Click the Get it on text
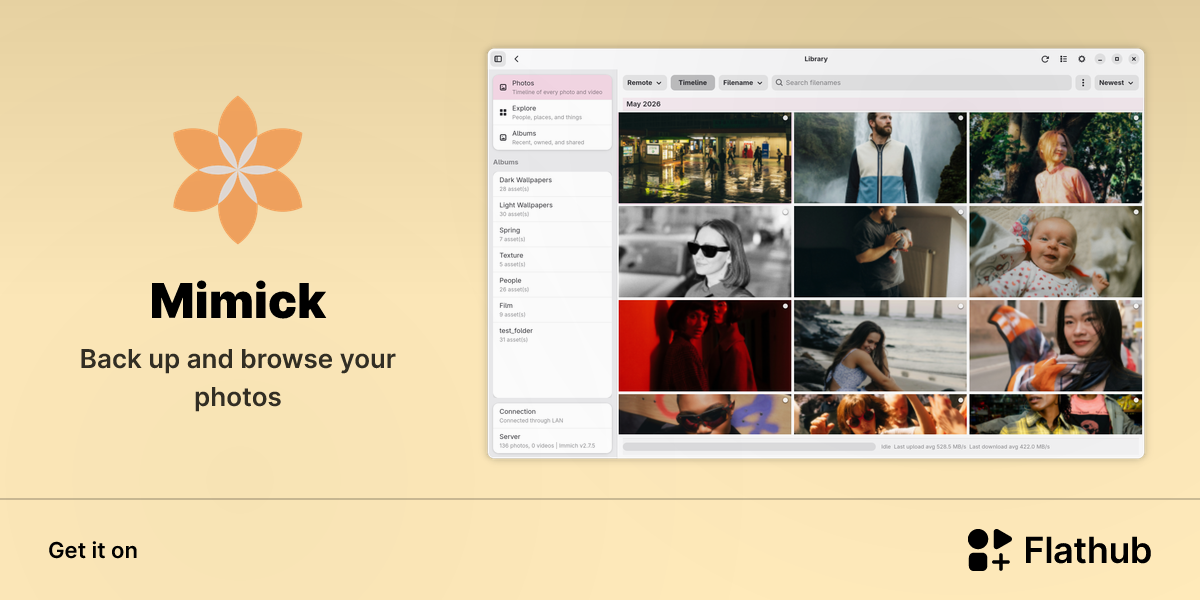Viewport: 1200px width, 600px height. pos(93,551)
